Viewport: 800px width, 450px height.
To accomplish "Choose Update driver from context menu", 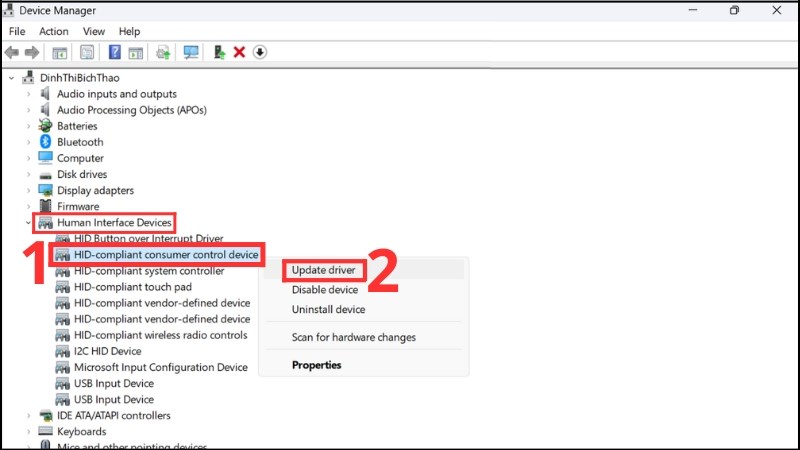I will pos(325,270).
